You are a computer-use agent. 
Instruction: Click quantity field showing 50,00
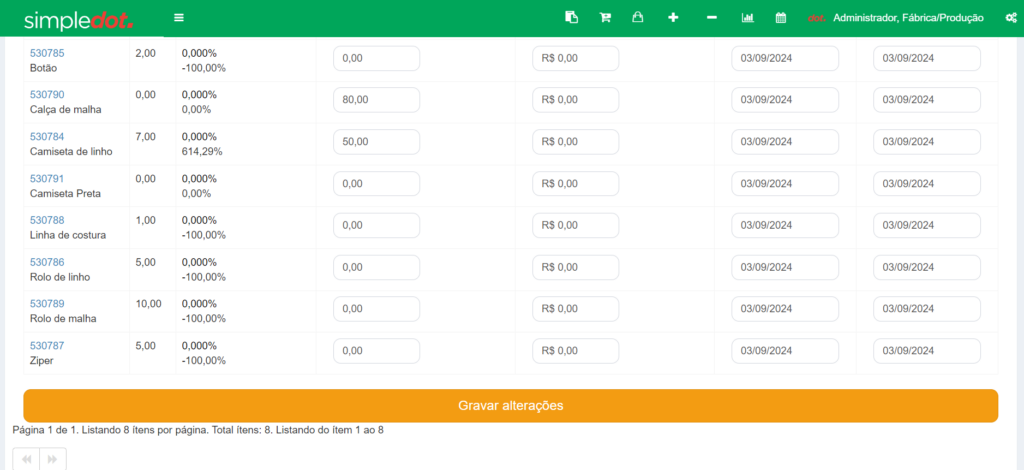(x=376, y=142)
